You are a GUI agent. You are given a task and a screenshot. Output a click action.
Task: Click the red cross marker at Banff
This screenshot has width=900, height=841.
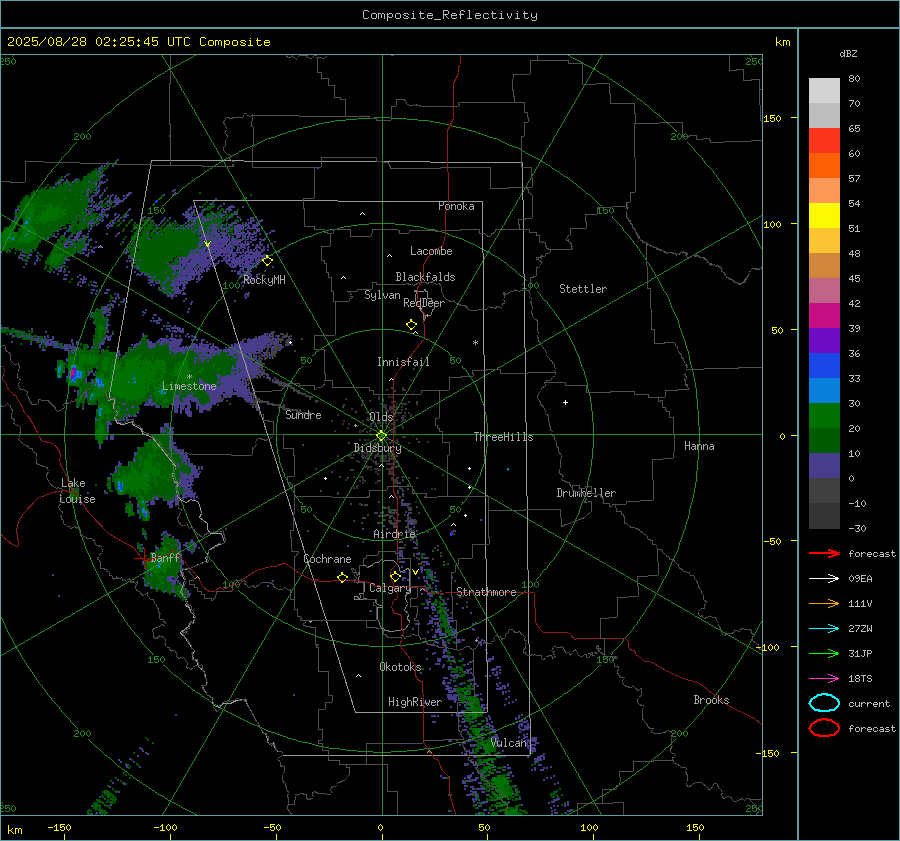click(x=142, y=558)
